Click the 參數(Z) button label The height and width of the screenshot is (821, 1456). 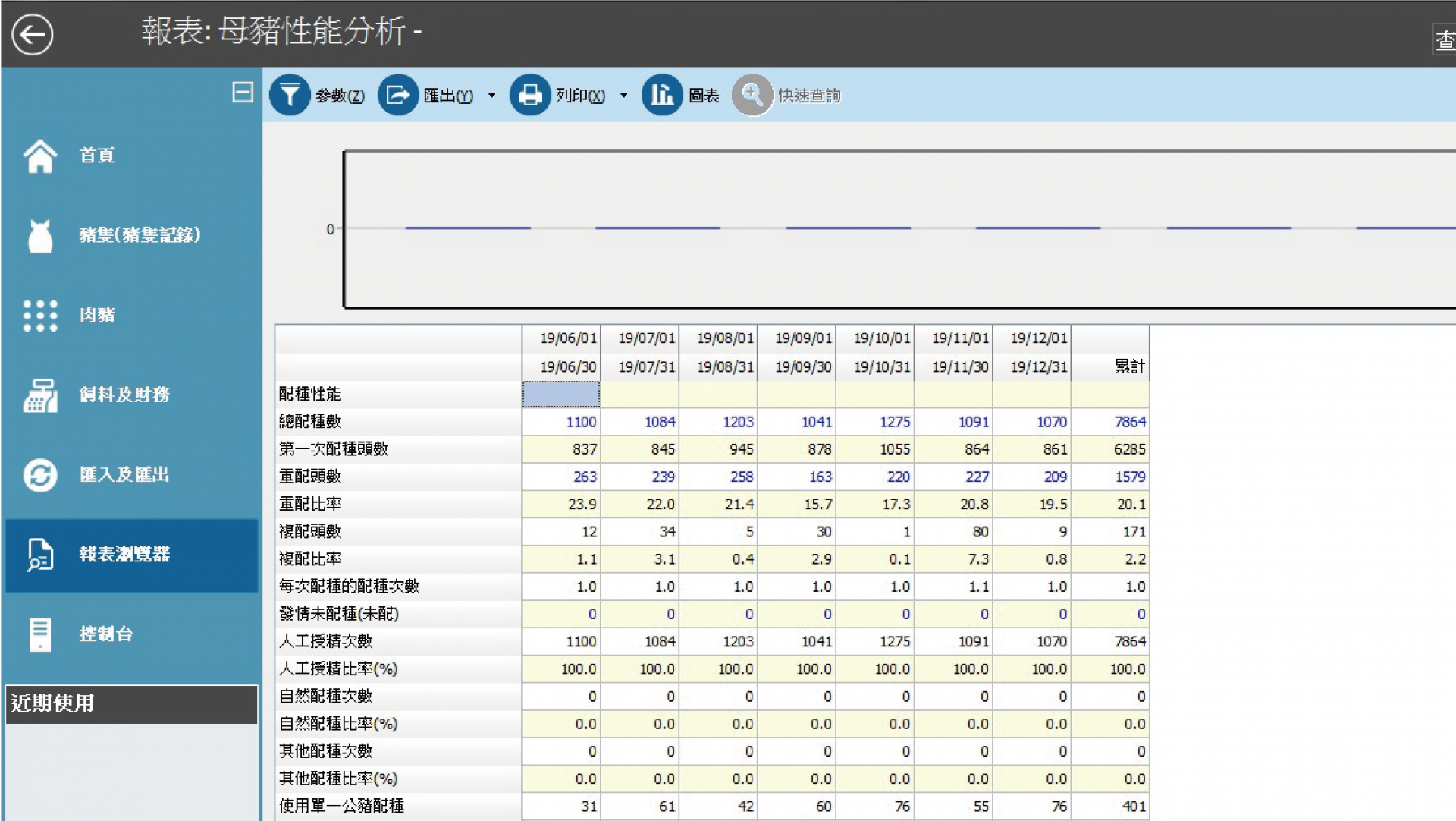click(340, 96)
